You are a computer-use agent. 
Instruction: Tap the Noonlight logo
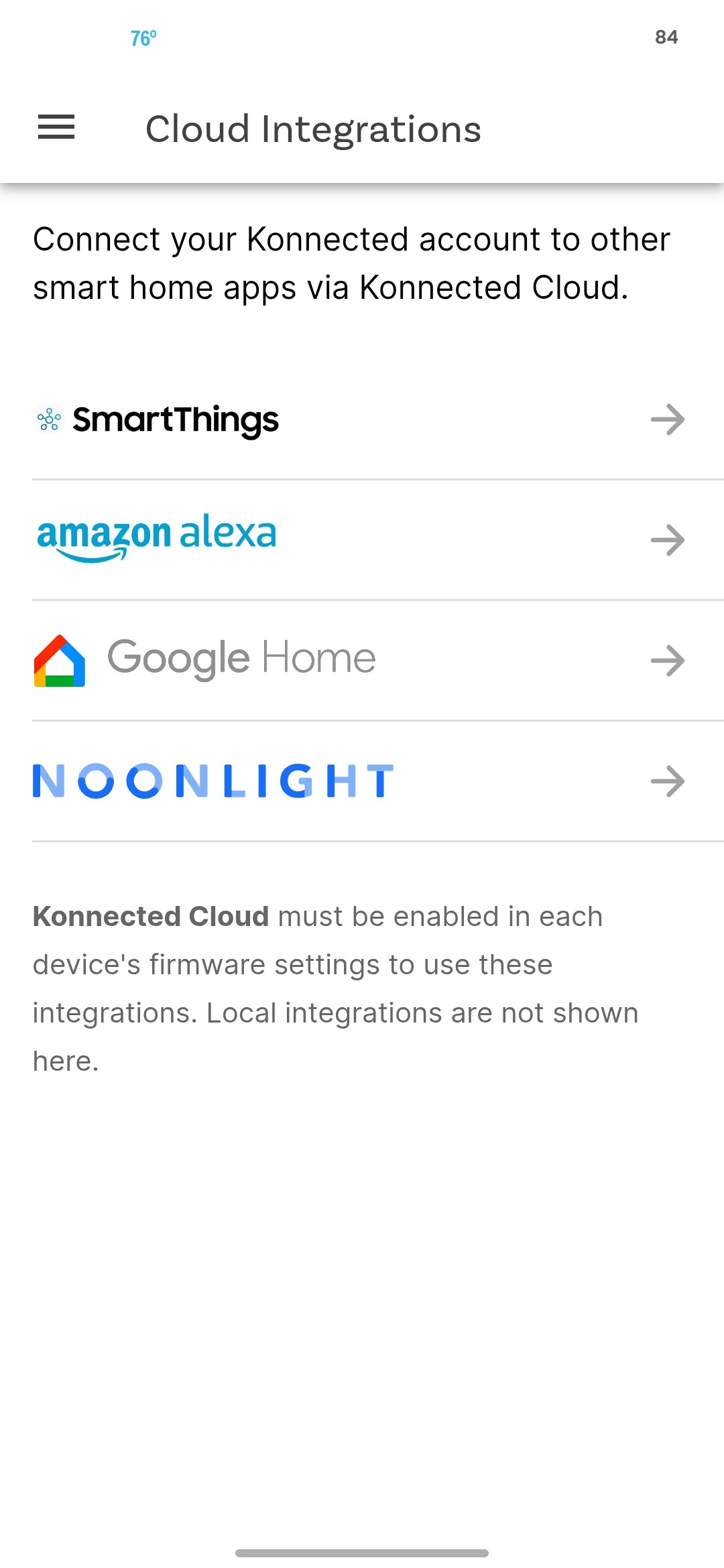point(213,781)
